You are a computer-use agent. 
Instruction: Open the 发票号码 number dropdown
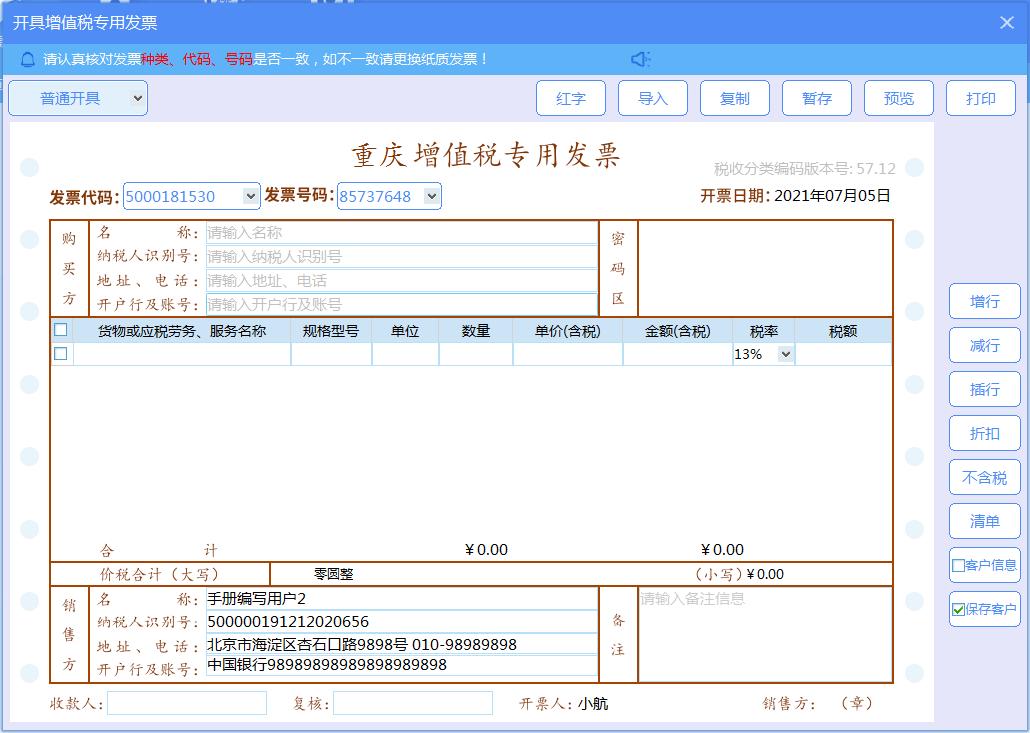pyautogui.click(x=430, y=196)
